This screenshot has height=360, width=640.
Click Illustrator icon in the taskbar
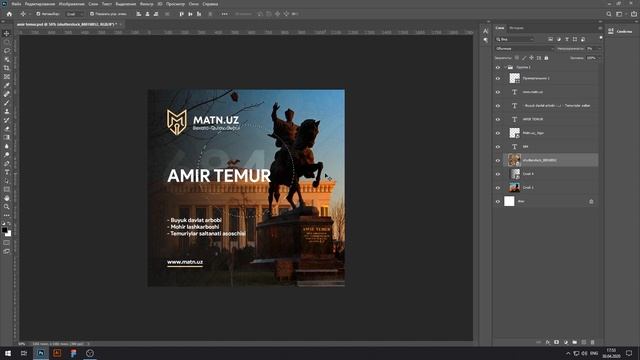(x=57, y=353)
